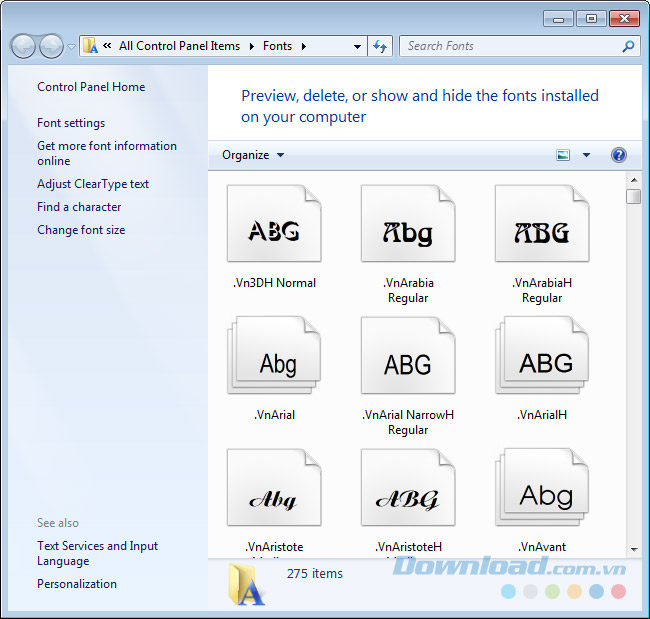The height and width of the screenshot is (619, 650).
Task: Open Personalization link
Action: pyautogui.click(x=77, y=584)
